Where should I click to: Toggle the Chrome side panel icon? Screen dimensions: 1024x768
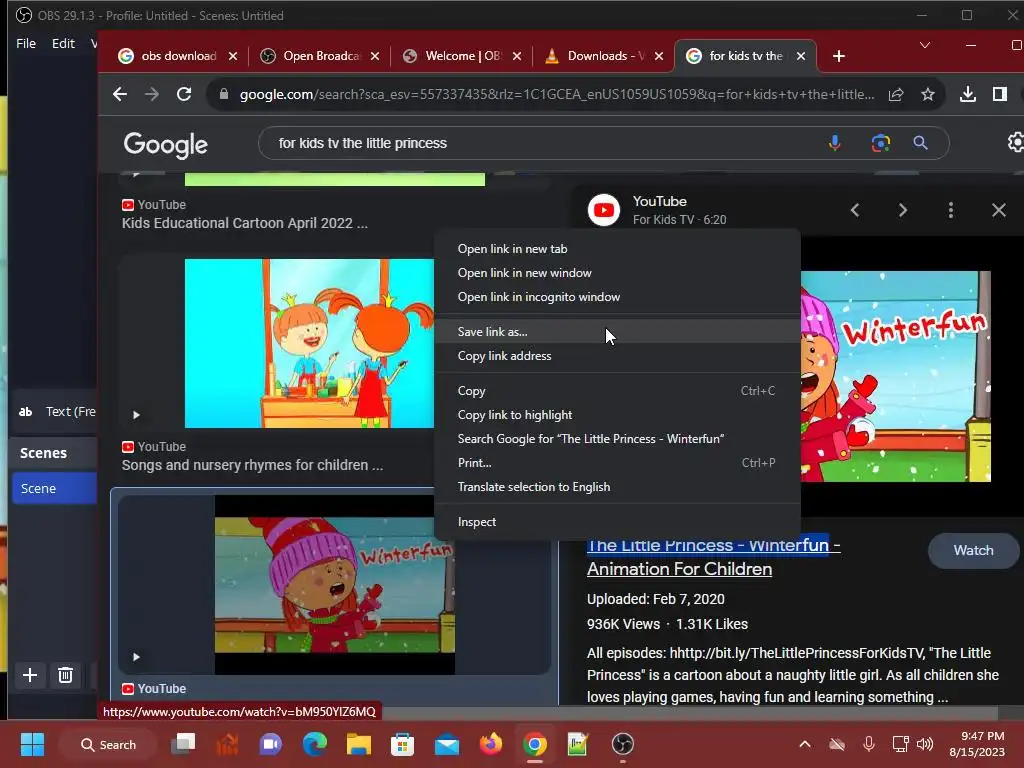(1000, 95)
